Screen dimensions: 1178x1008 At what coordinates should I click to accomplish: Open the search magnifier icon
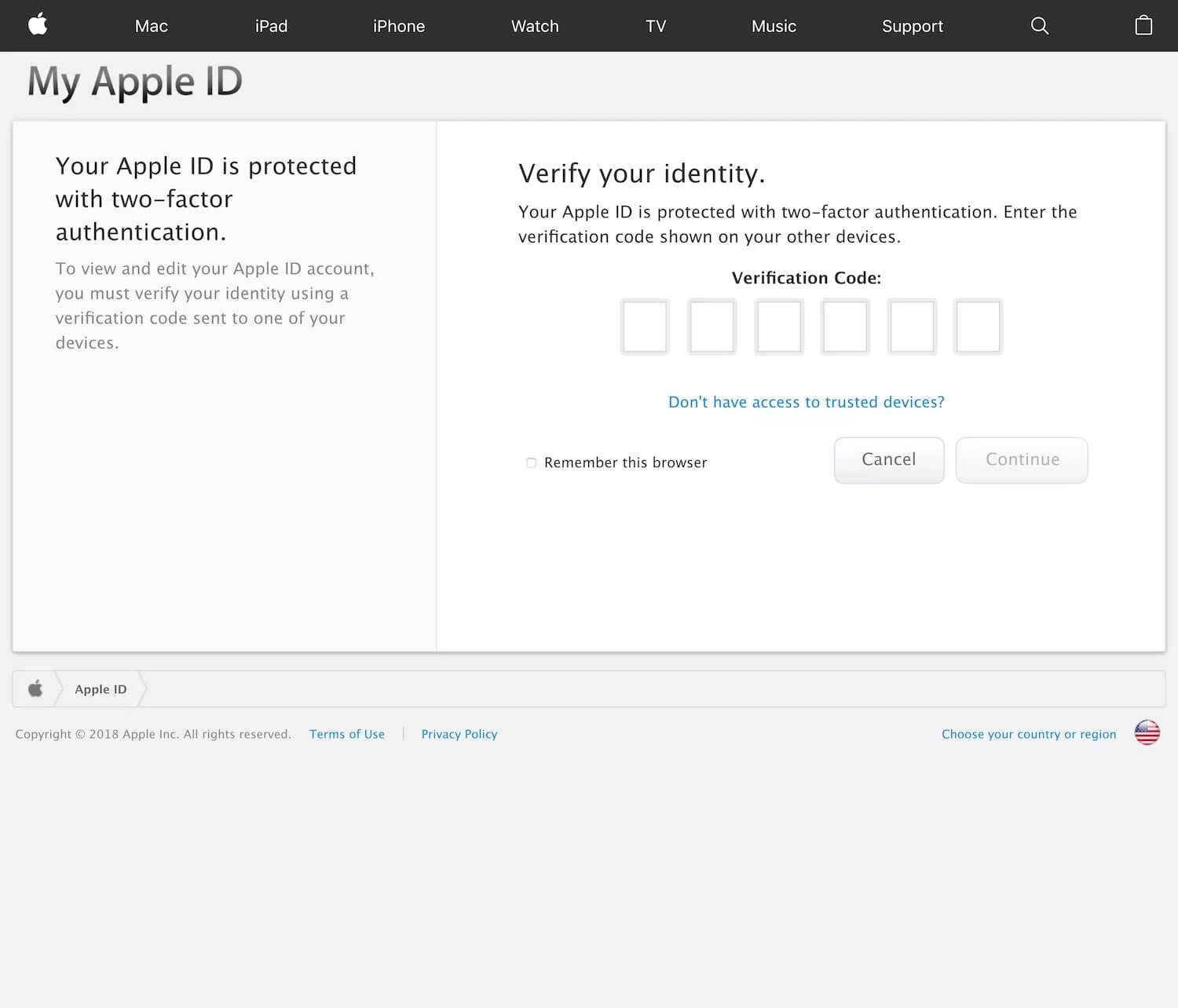[1040, 26]
